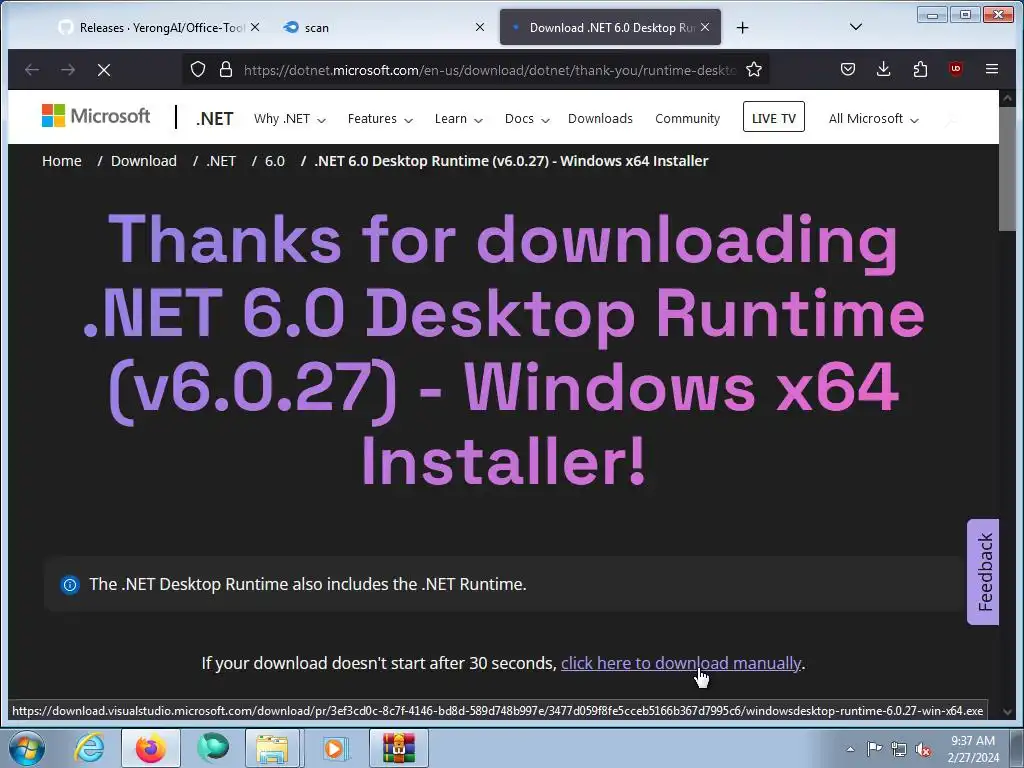1024x768 pixels.
Task: Expand the All Microsoft dropdown
Action: (x=873, y=119)
